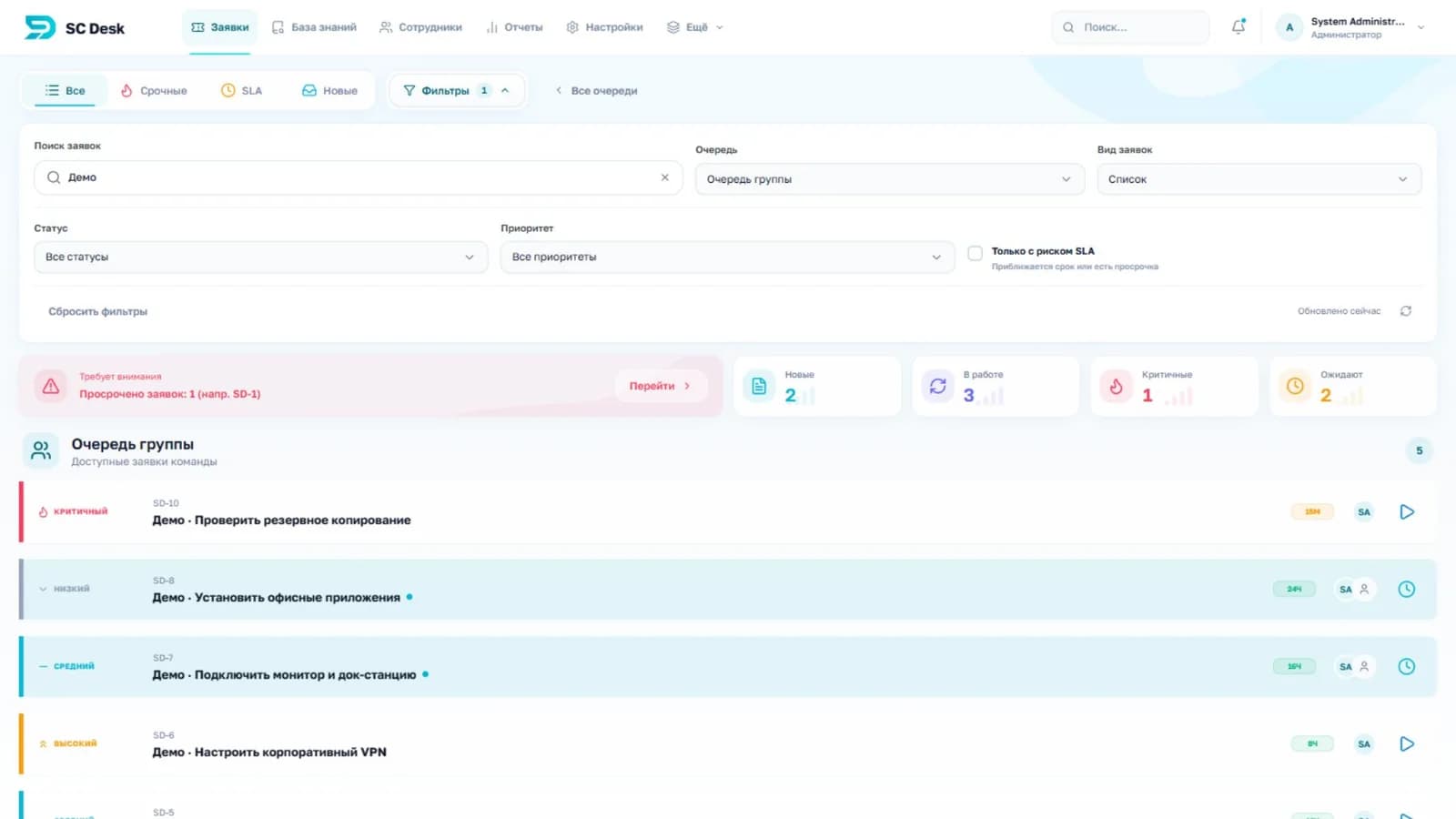The image size is (1456, 819).
Task: Open the Заявки nav tab
Action: coord(219,27)
